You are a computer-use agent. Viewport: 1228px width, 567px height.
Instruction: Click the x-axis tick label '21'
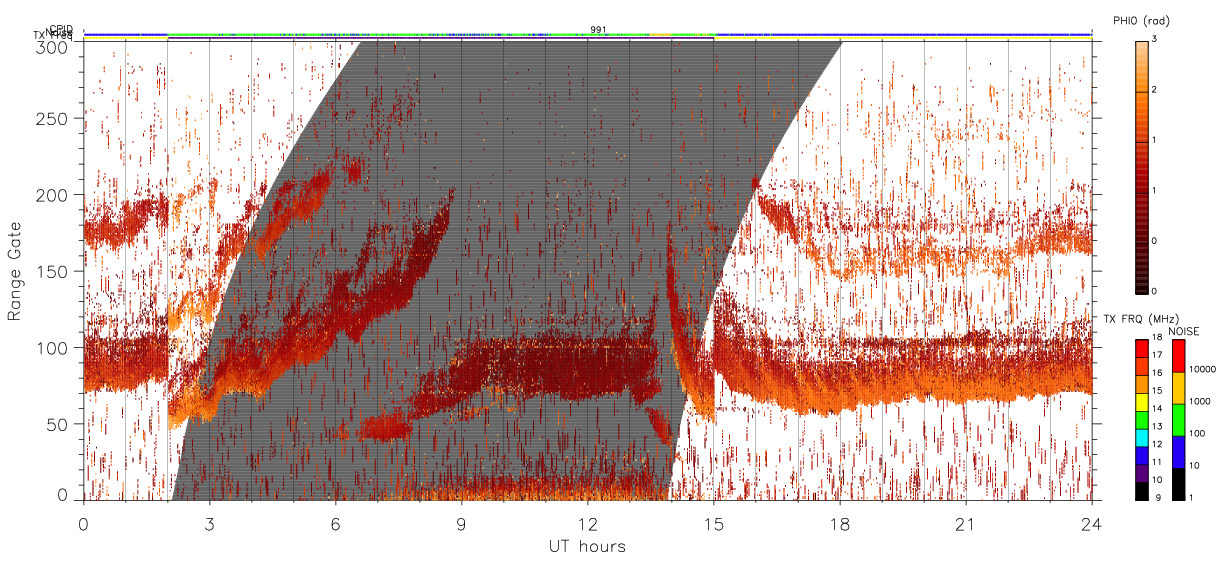click(x=966, y=523)
